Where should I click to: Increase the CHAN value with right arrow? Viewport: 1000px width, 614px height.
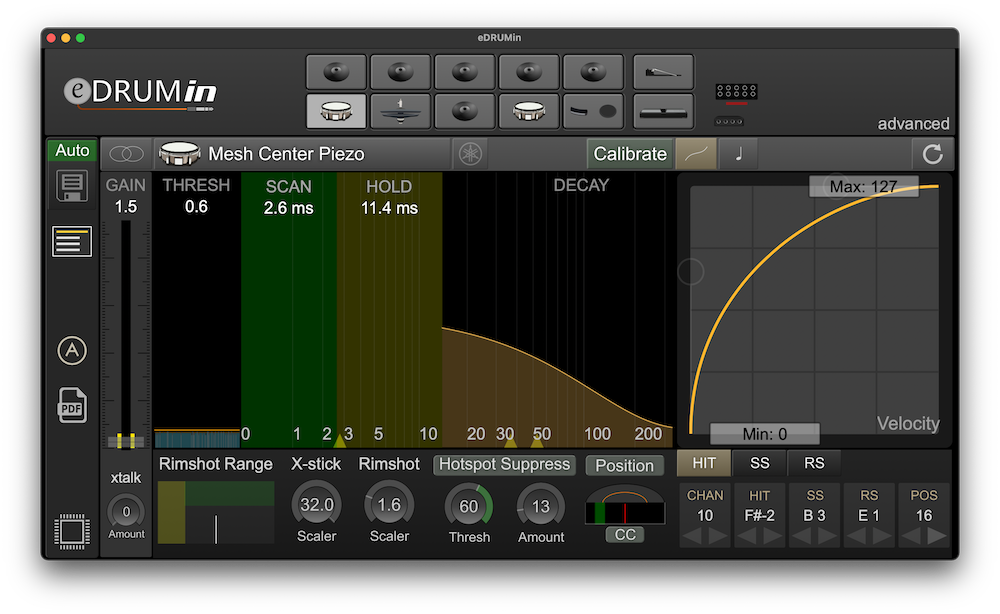pyautogui.click(x=718, y=536)
